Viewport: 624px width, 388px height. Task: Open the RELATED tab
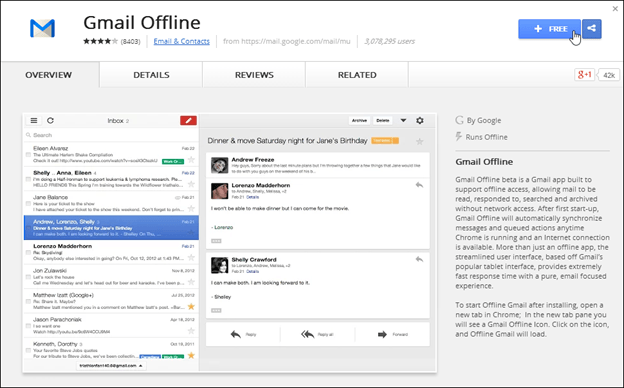pos(357,75)
